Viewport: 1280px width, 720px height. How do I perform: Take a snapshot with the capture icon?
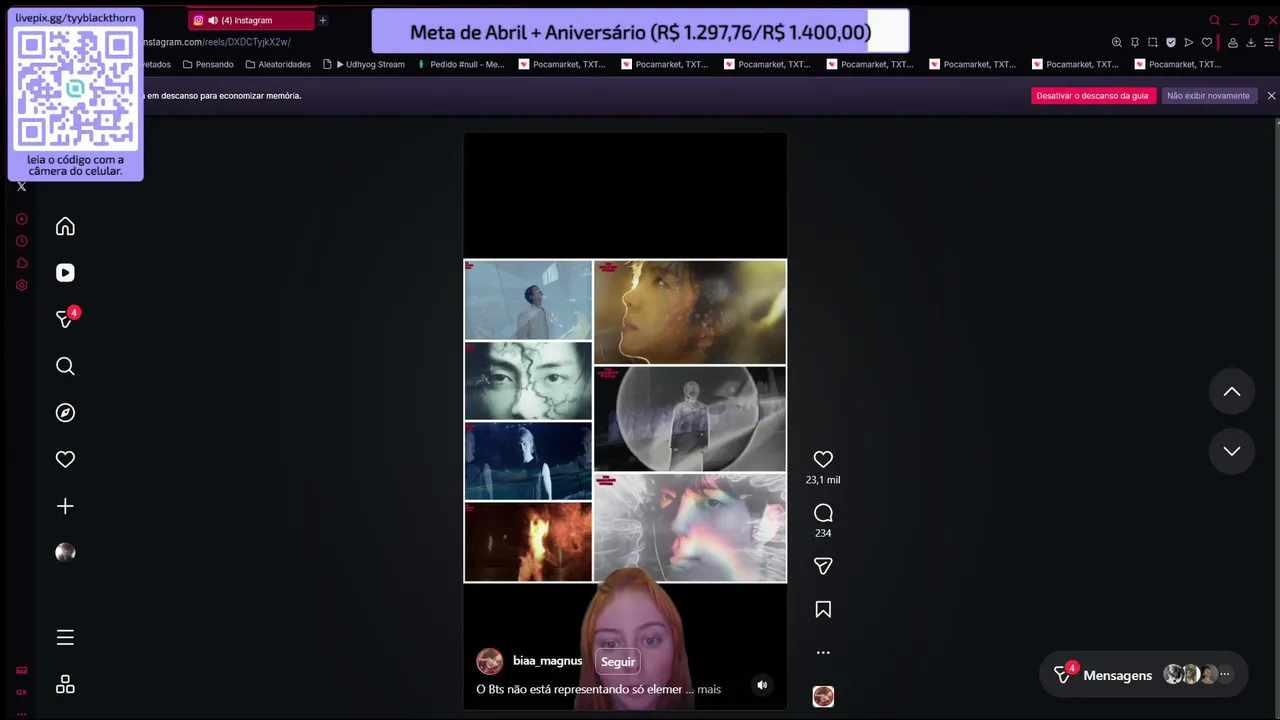pos(1152,42)
